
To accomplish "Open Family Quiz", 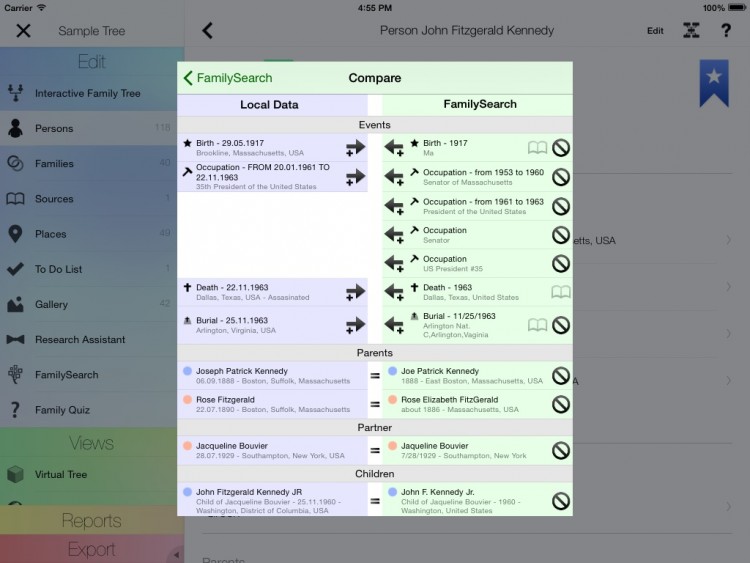I will [x=92, y=410].
